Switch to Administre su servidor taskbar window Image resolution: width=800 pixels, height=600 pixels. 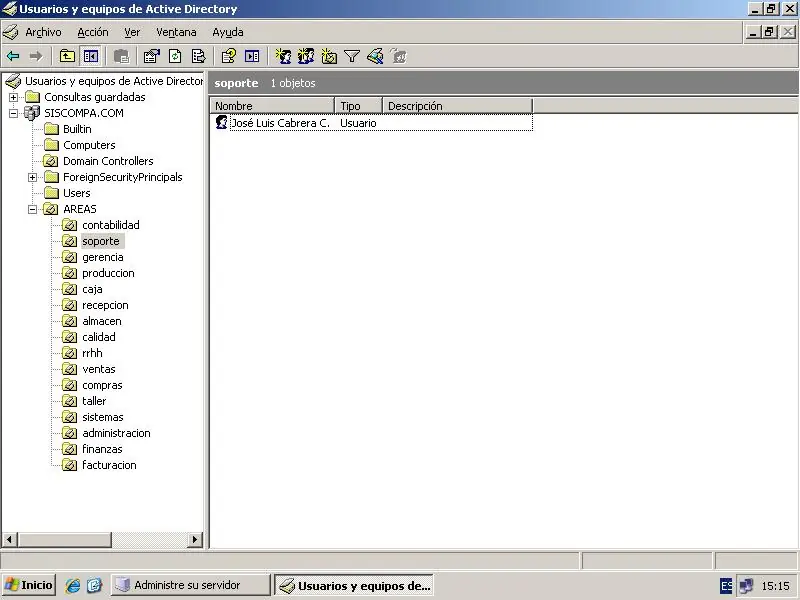point(190,585)
